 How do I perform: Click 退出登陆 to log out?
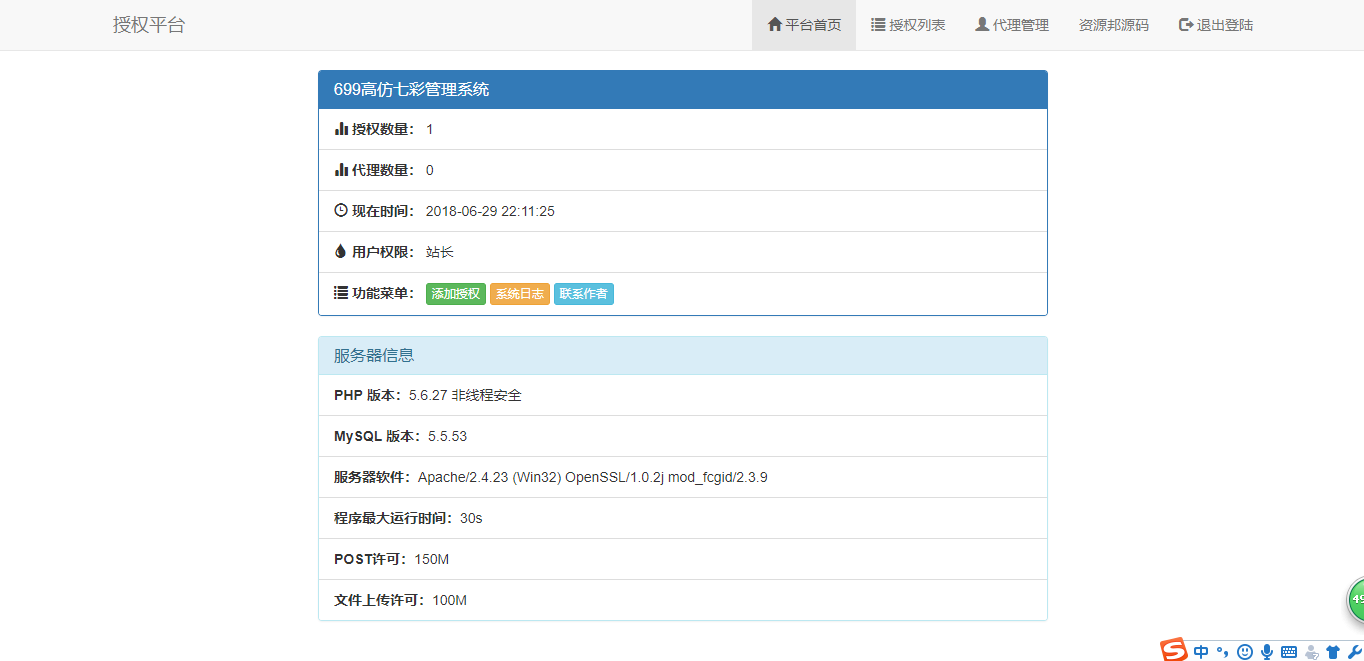pos(1216,25)
